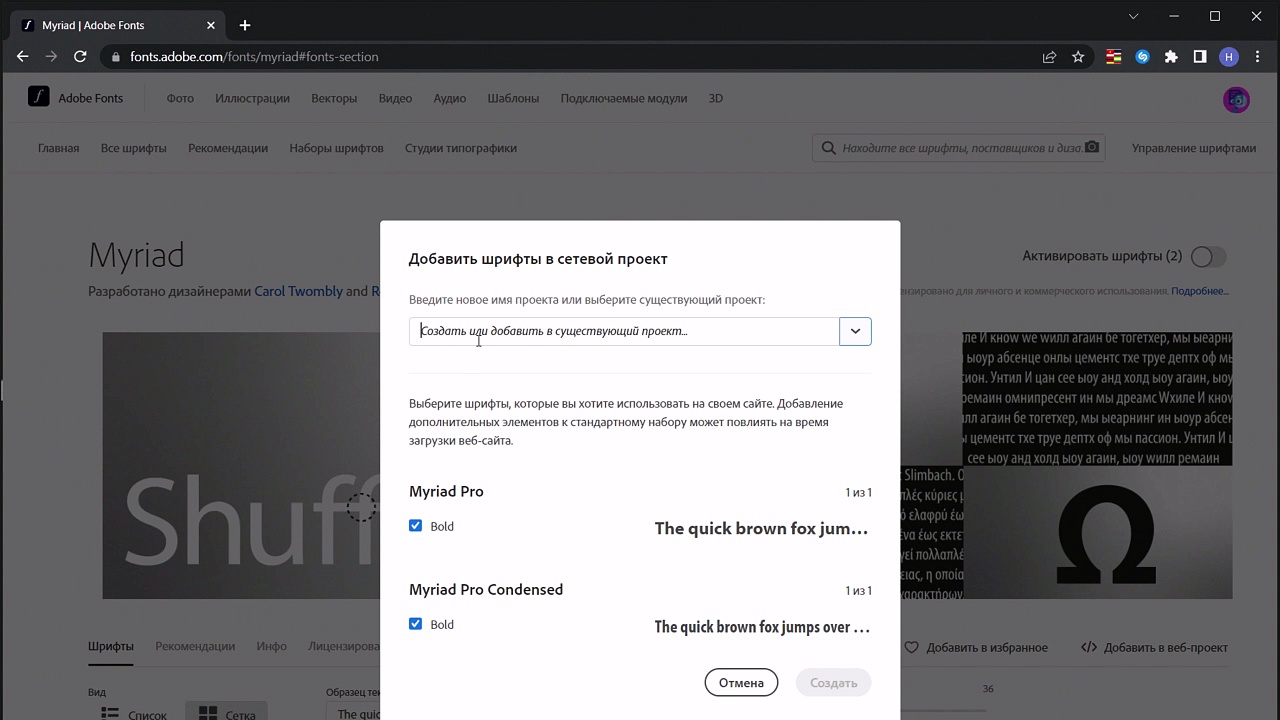Open Adobe account avatar

click(1237, 99)
